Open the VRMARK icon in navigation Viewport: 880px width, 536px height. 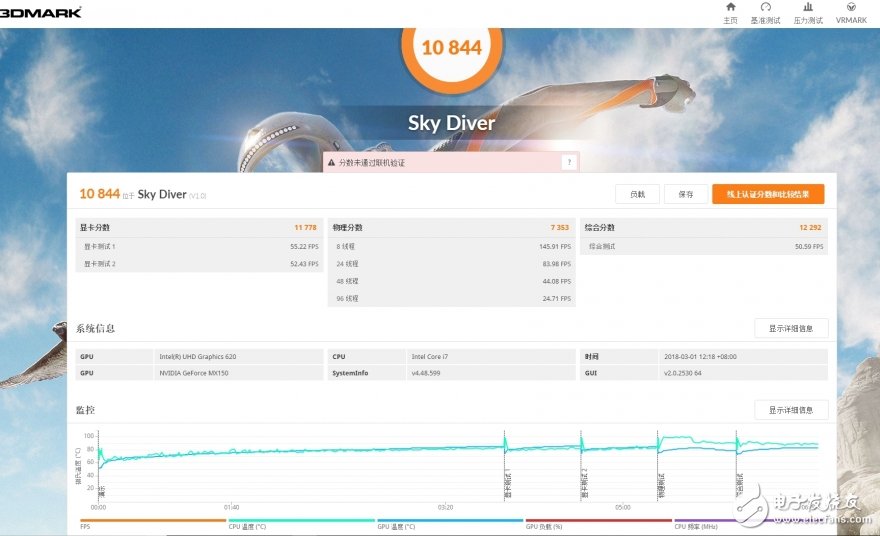point(851,13)
